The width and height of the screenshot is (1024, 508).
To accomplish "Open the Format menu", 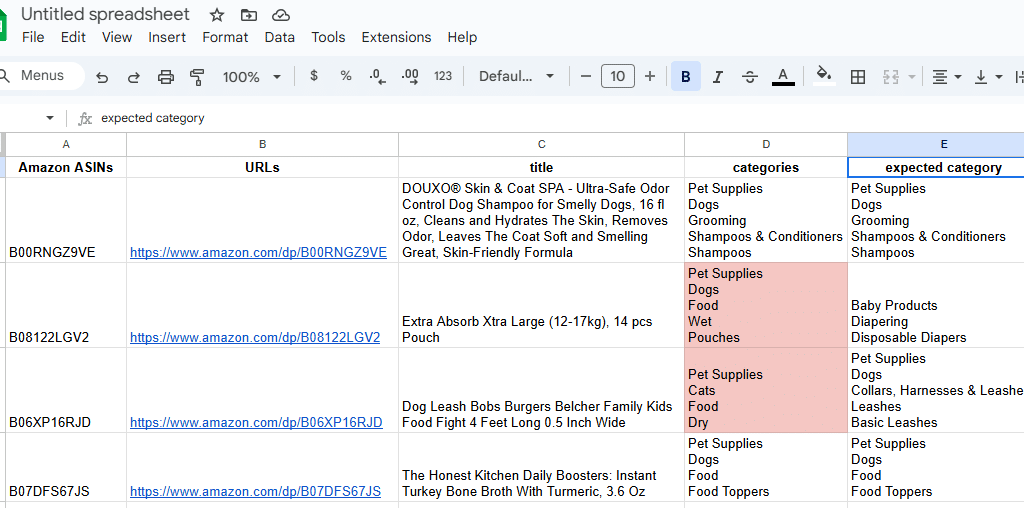I will tap(225, 37).
